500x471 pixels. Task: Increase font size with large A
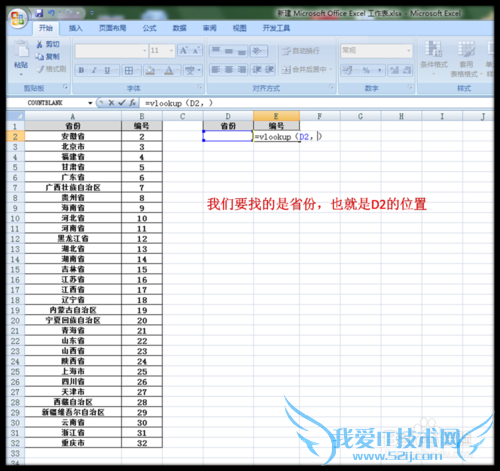click(x=184, y=50)
